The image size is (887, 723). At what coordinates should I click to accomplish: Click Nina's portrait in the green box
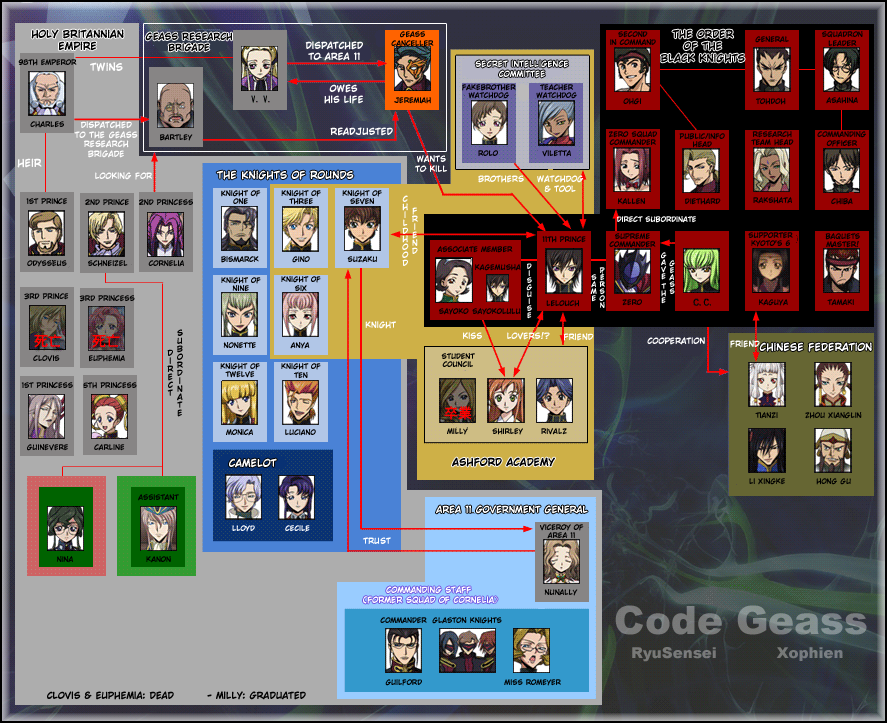click(66, 528)
